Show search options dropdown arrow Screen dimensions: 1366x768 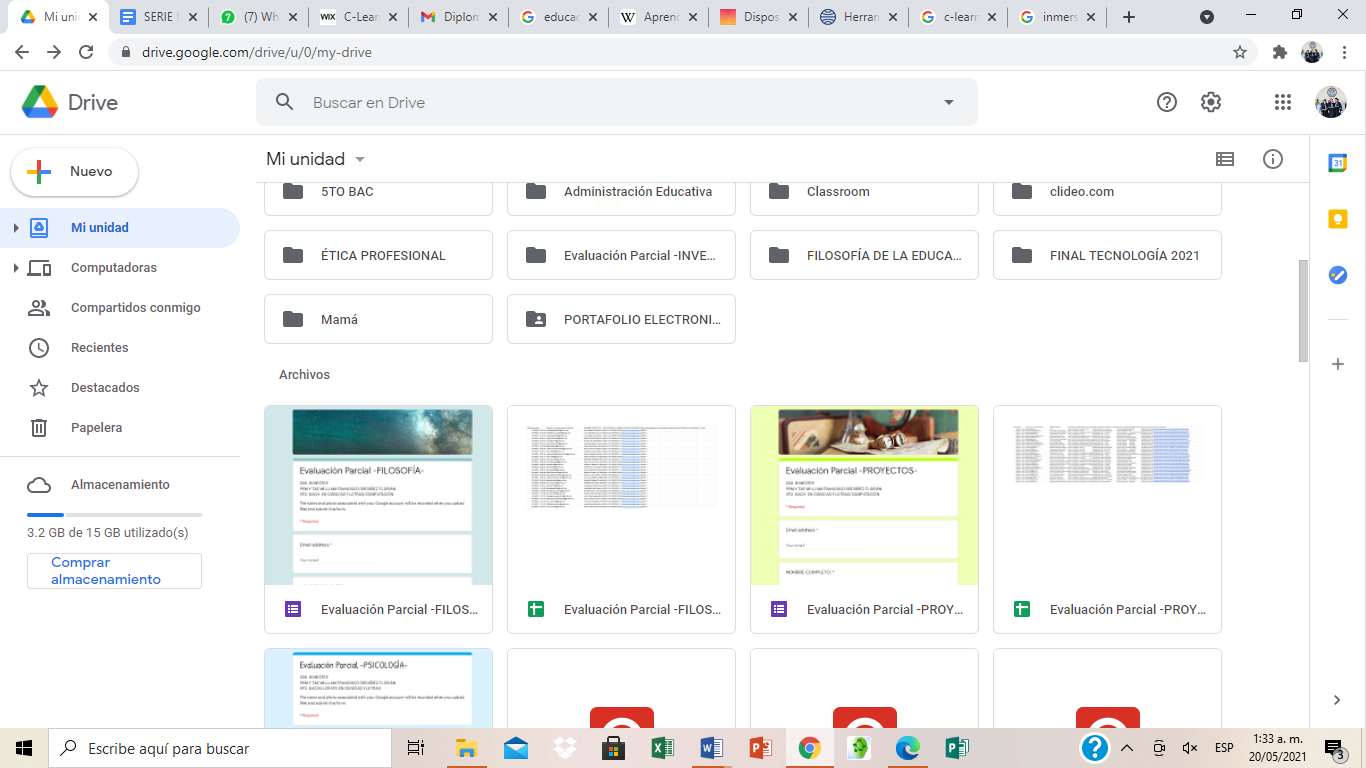click(949, 102)
